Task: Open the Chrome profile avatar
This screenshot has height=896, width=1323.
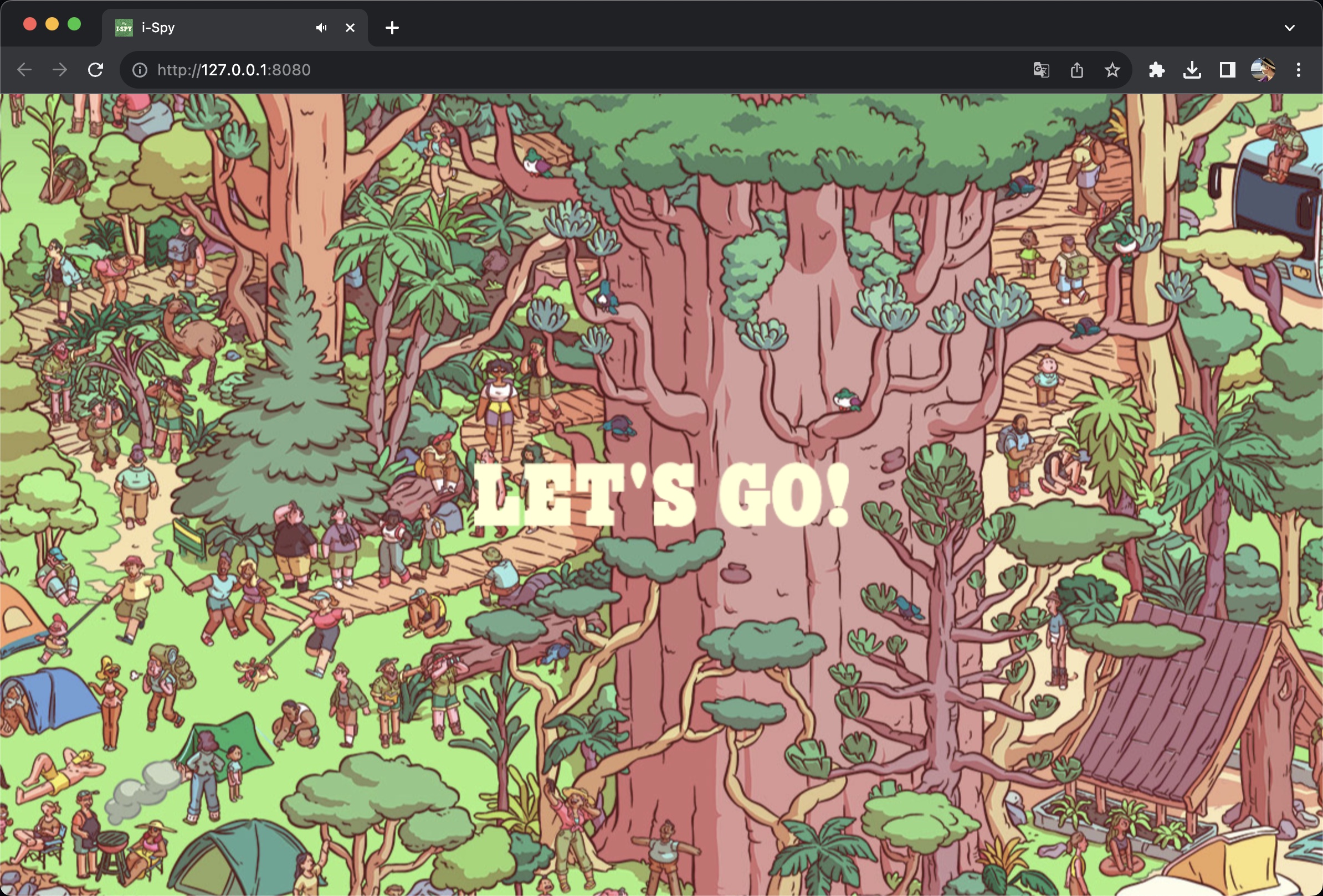Action: (x=1262, y=70)
